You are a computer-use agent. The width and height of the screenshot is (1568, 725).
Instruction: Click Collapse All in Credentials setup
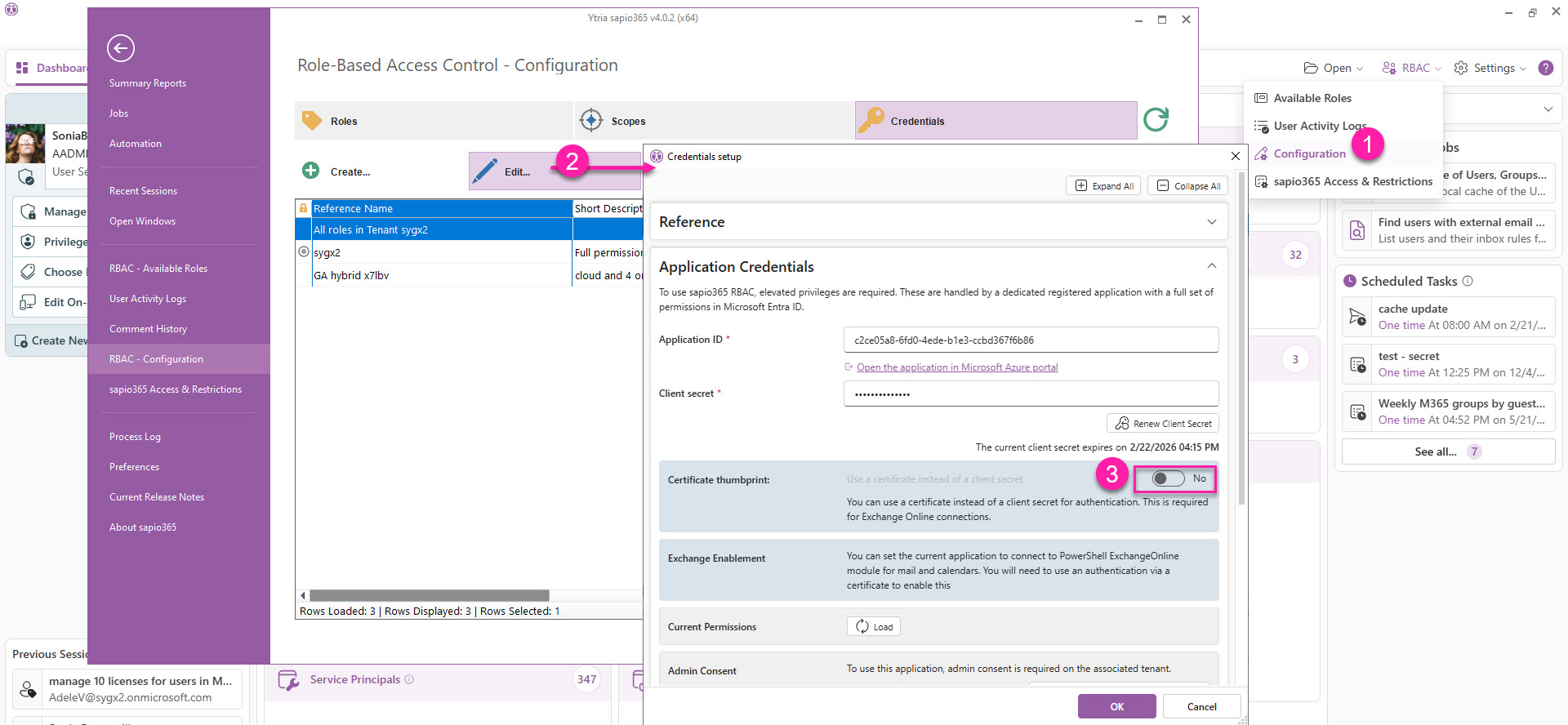pos(1189,185)
